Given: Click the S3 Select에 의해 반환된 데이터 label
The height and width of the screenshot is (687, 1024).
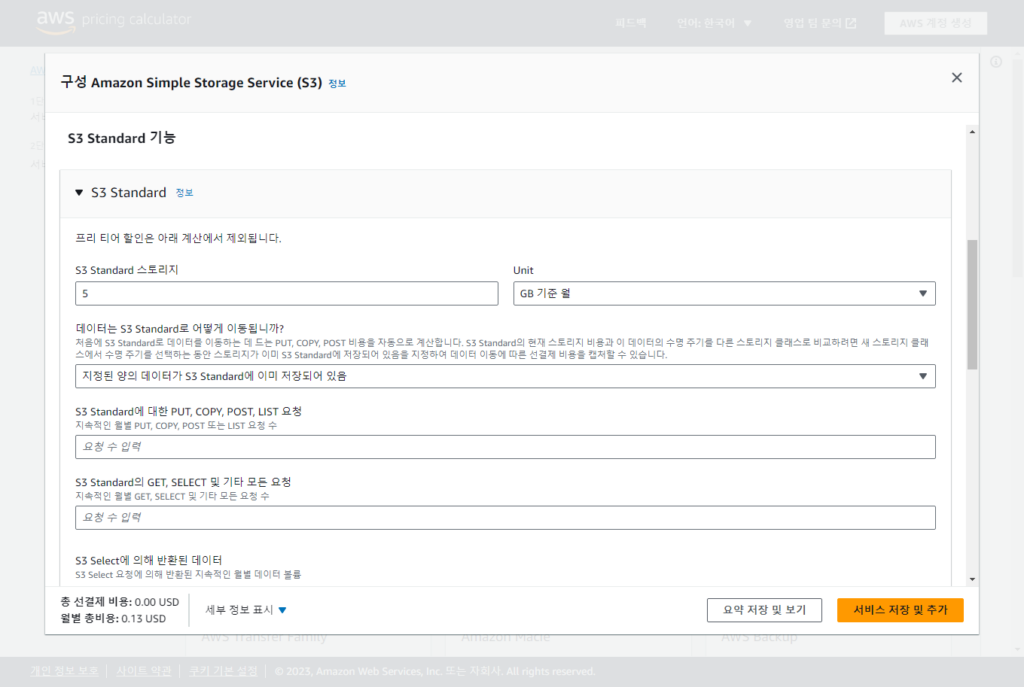Looking at the screenshot, I should tap(148, 560).
